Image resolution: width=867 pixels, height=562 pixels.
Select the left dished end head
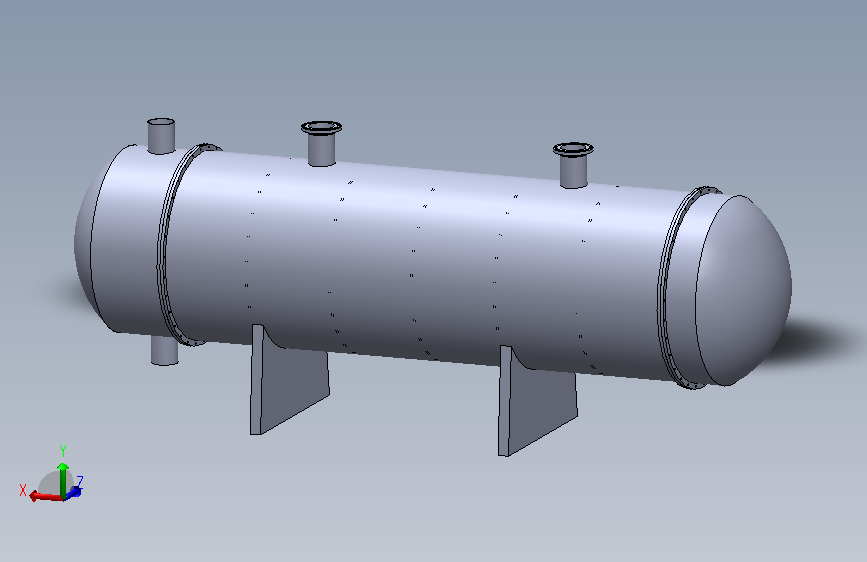point(83,243)
